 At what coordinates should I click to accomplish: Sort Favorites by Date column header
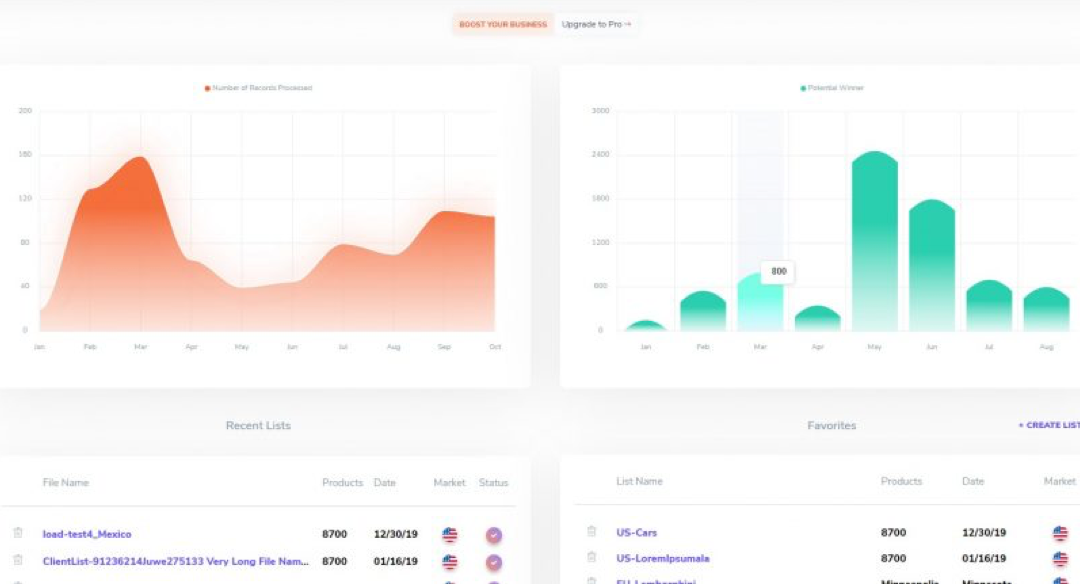(973, 482)
